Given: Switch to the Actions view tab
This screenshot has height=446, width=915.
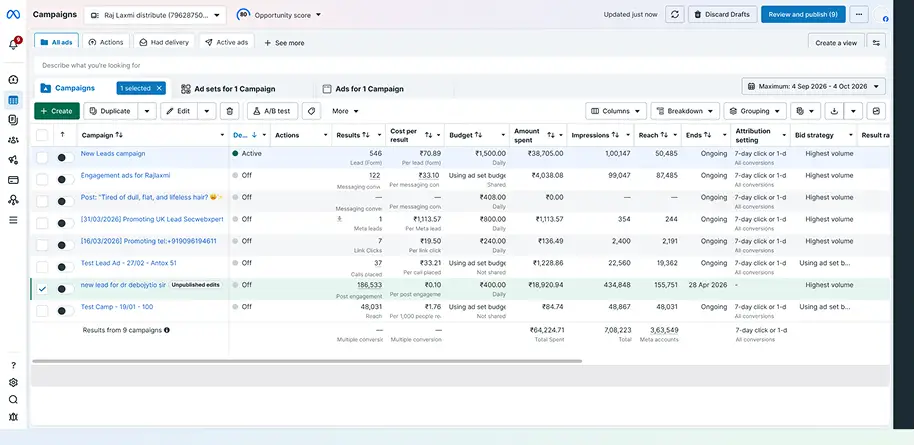Looking at the screenshot, I should (x=106, y=42).
